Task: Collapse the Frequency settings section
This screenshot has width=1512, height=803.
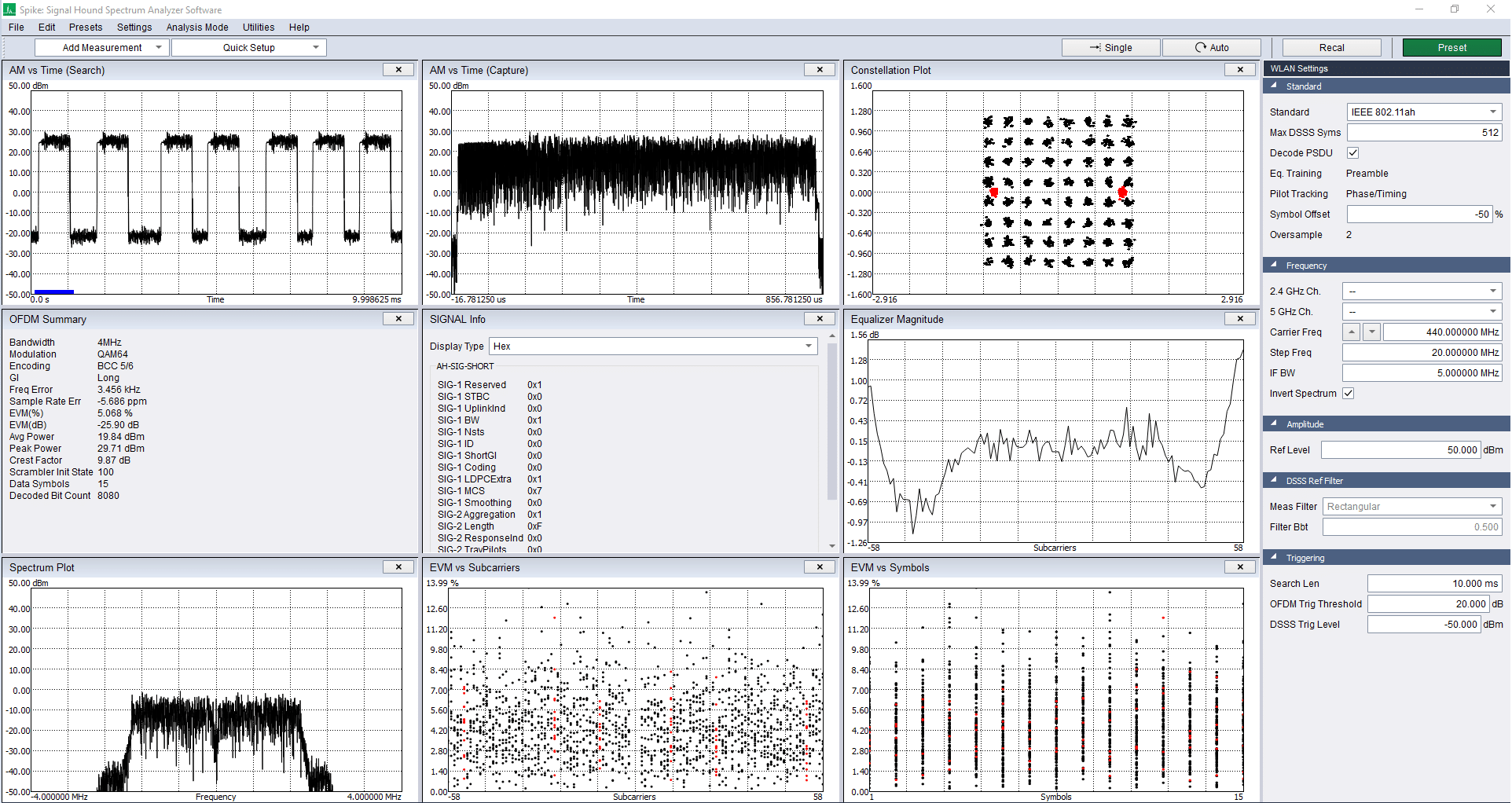Action: click(1275, 266)
